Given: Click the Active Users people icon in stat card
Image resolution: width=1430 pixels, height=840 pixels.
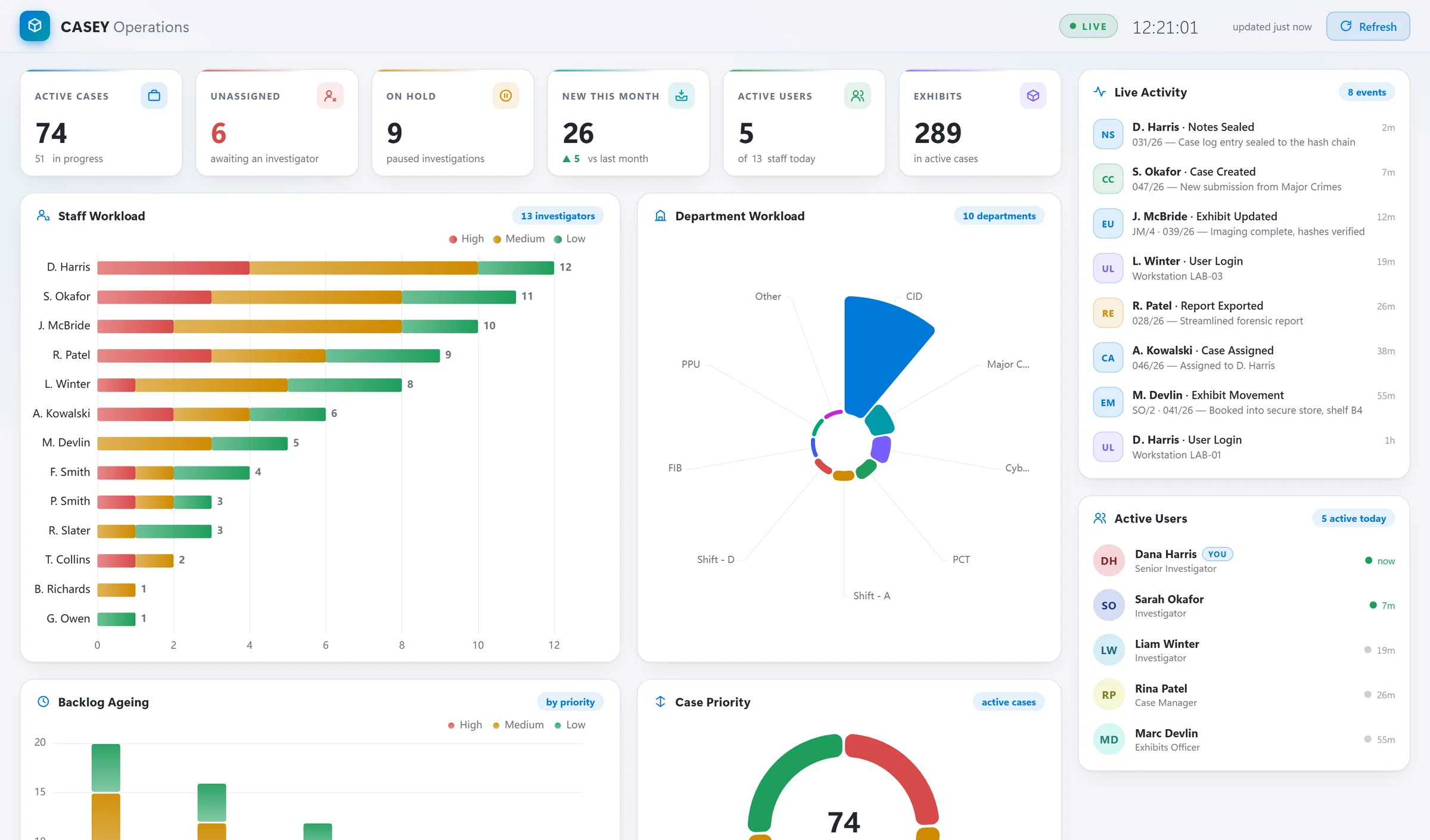Looking at the screenshot, I should coord(857,95).
